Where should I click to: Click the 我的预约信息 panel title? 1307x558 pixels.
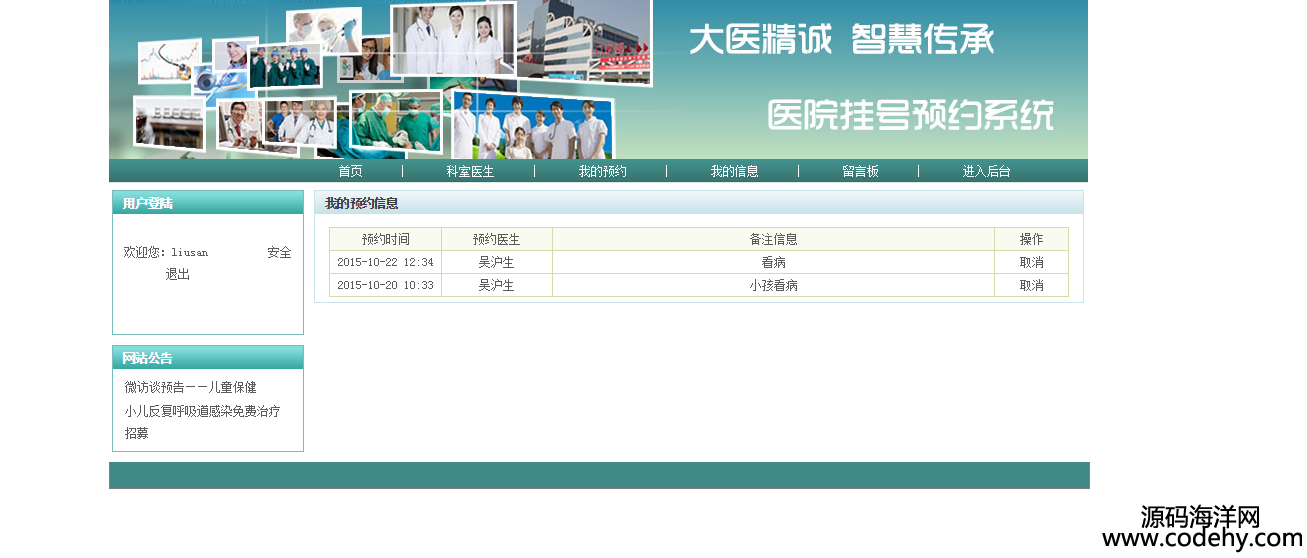(x=361, y=203)
